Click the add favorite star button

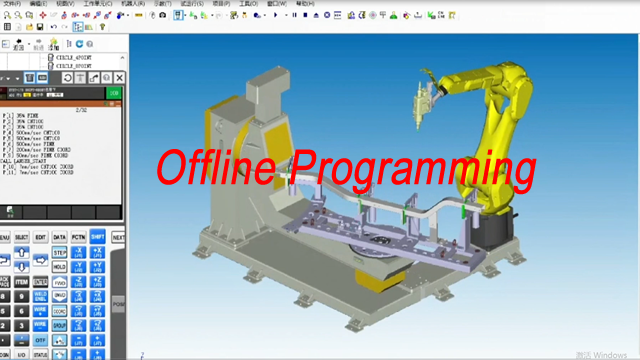coord(54,44)
